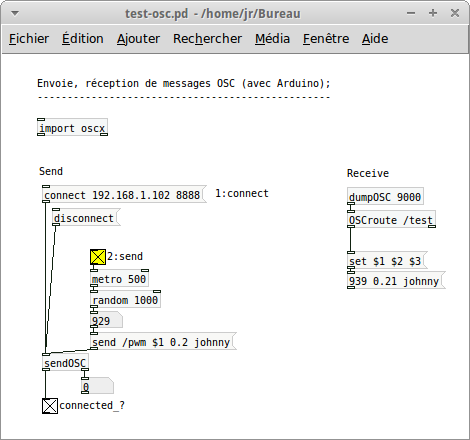The image size is (470, 440).
Task: Select the metro 500 object
Action: click(120, 279)
